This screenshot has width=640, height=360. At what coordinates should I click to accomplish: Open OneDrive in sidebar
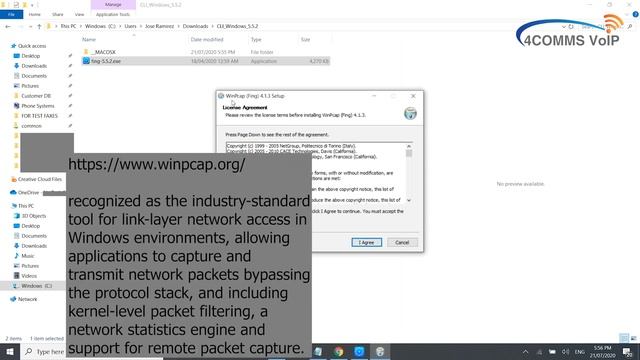point(29,192)
